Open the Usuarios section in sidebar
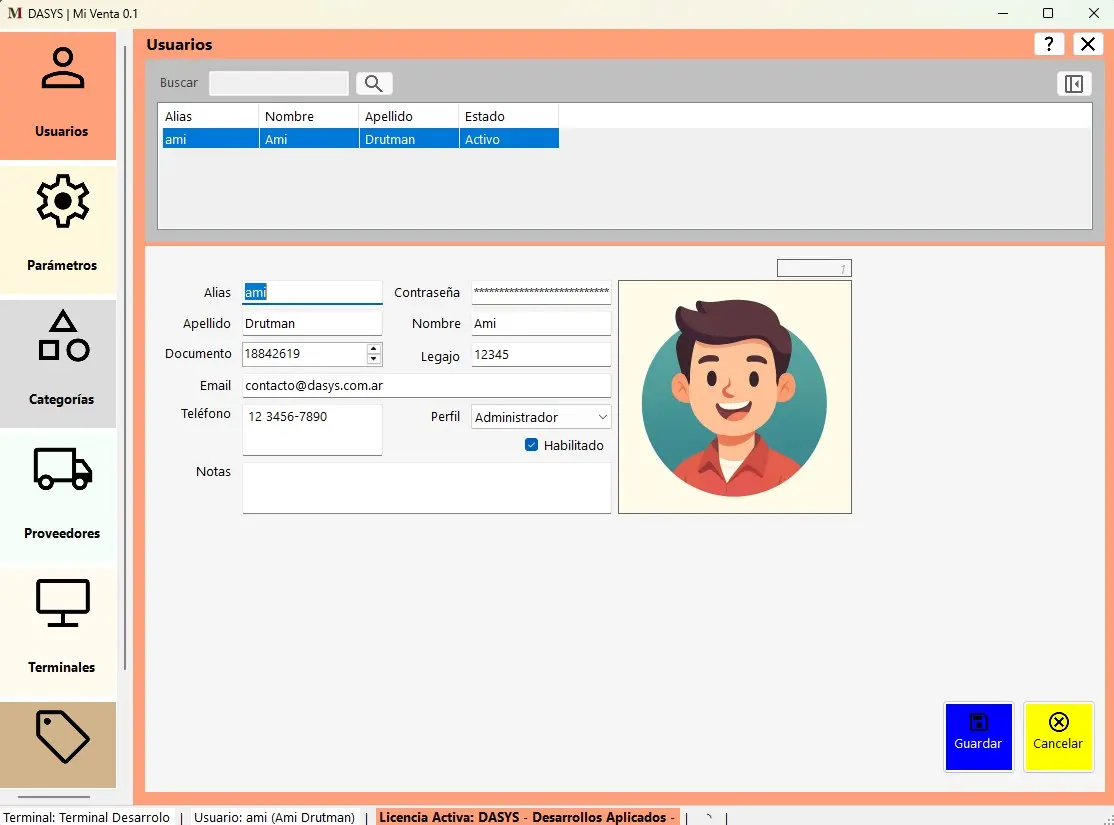Viewport: 1114px width, 825px height. [61, 96]
